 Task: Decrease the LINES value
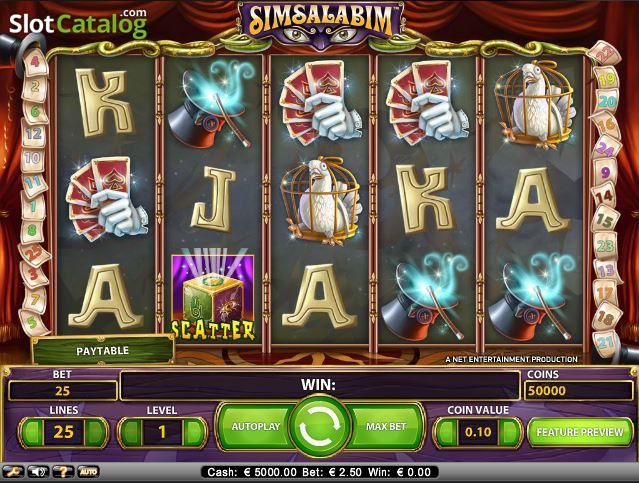pos(32,432)
